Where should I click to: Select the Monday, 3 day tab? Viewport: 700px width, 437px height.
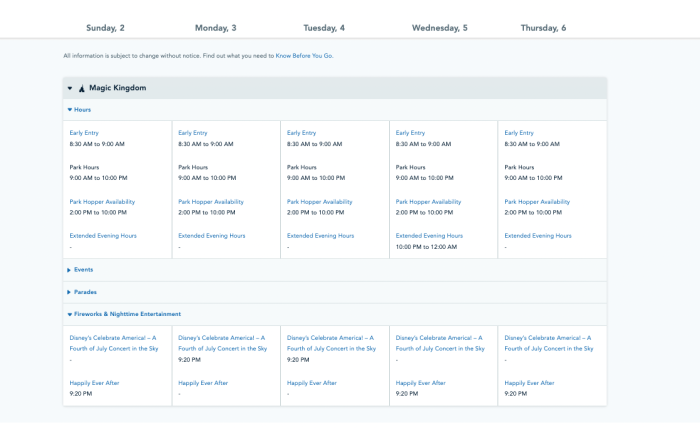tap(216, 28)
